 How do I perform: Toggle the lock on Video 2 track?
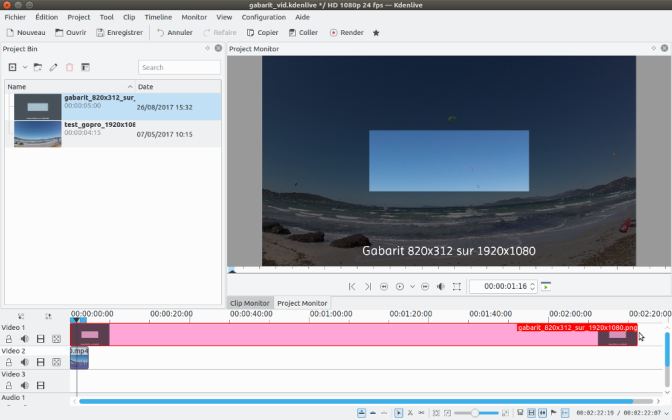click(9, 362)
